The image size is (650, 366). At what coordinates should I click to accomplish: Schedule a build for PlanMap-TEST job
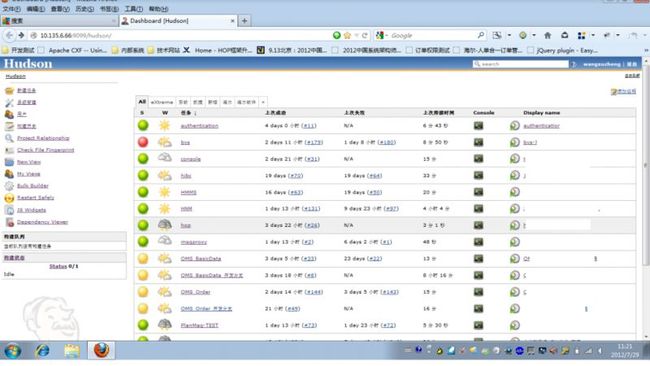(x=514, y=325)
